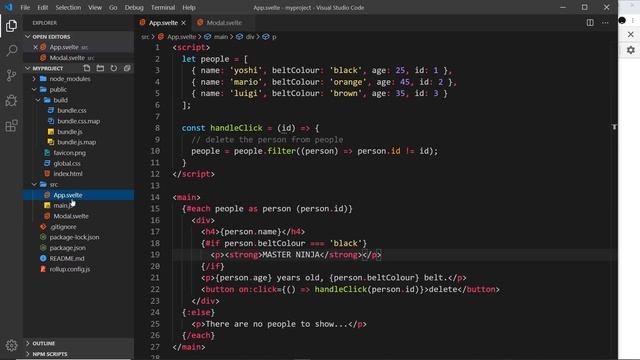Viewport: 640px width, 360px height.
Task: Open .gitignore file
Action: tap(63, 227)
